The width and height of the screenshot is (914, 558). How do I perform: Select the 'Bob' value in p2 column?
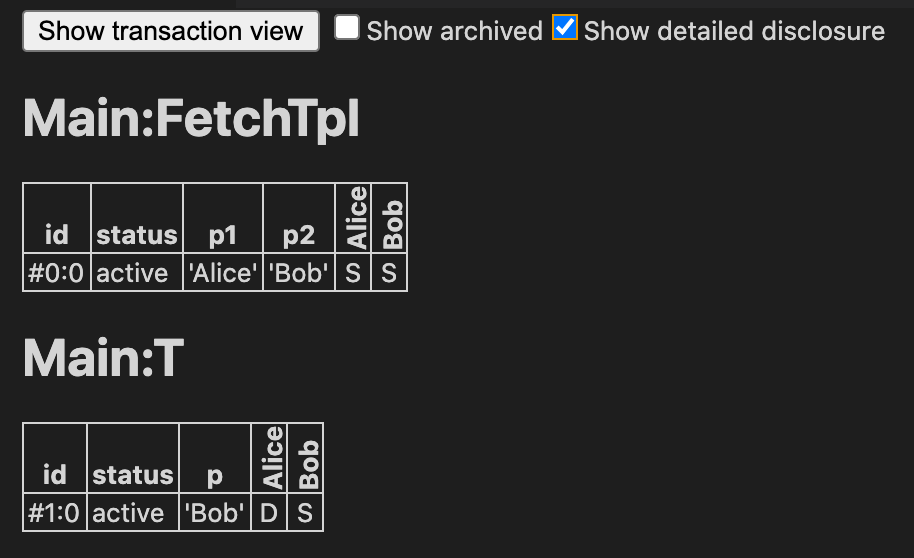298,273
